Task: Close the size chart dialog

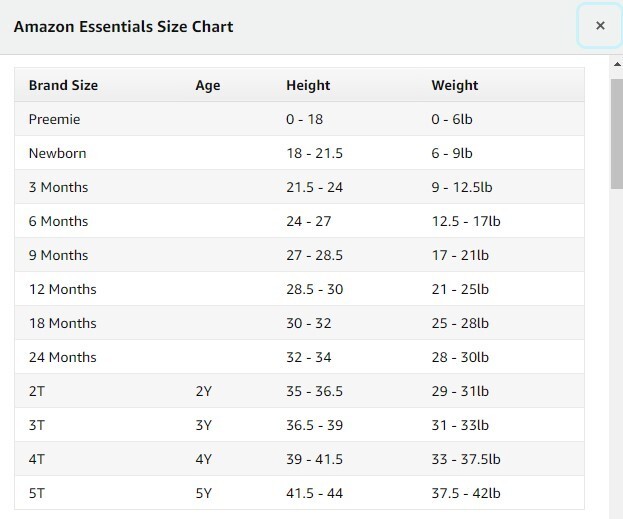Action: 600,26
